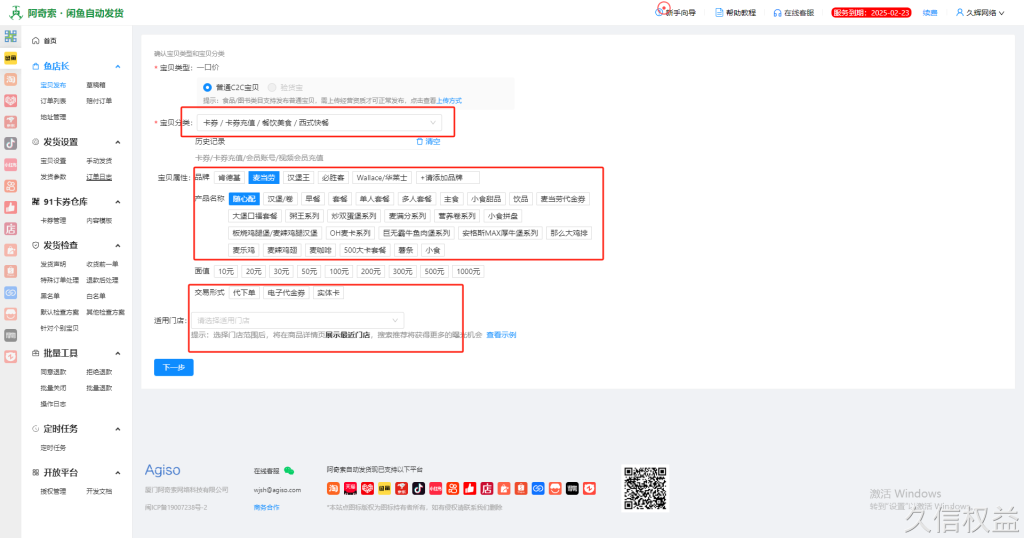This screenshot has width=1024, height=538.
Task: Click the blue 下一步 button
Action: 174,368
